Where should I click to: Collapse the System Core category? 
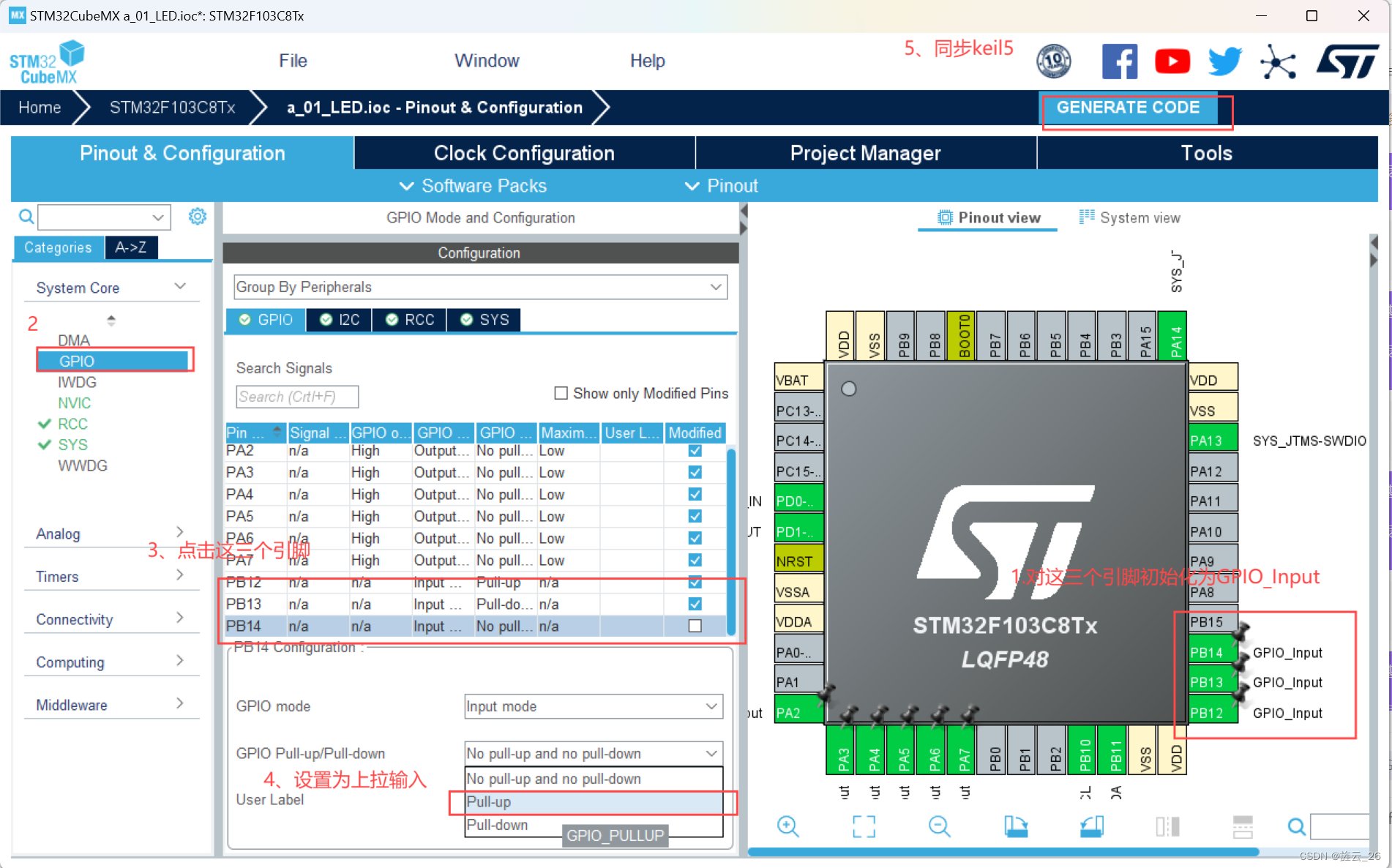(180, 286)
